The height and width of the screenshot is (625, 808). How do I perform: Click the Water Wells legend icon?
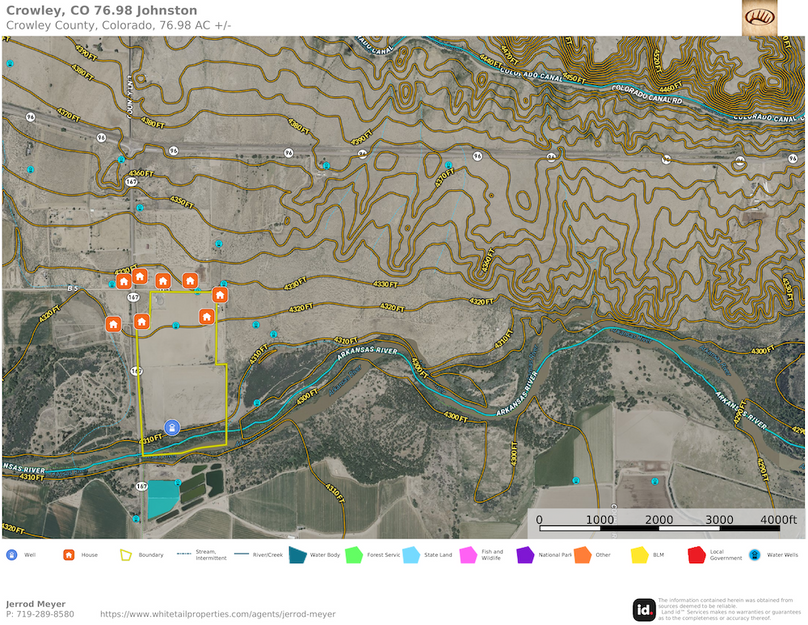(756, 554)
